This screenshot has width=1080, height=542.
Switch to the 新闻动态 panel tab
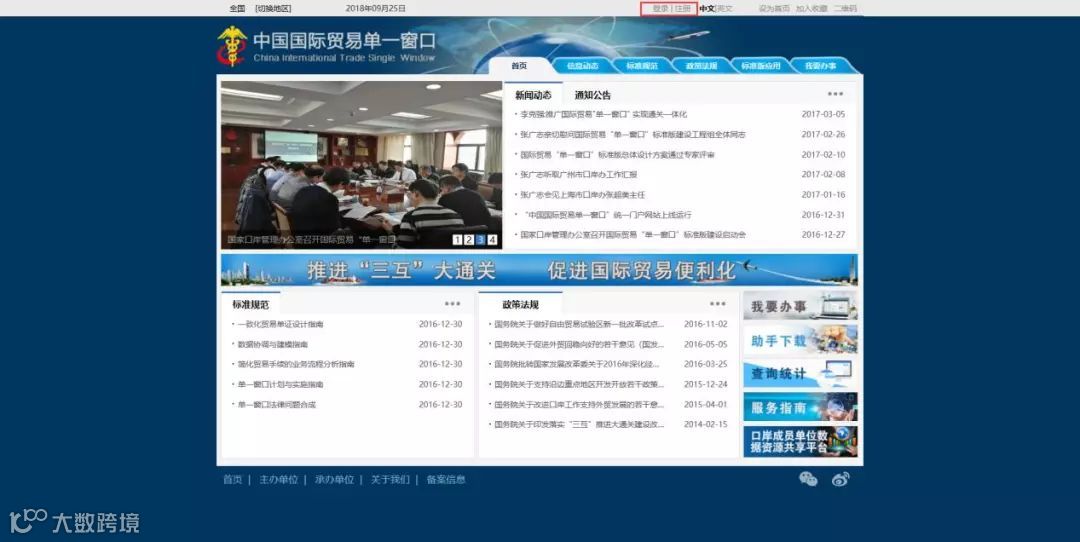point(533,95)
